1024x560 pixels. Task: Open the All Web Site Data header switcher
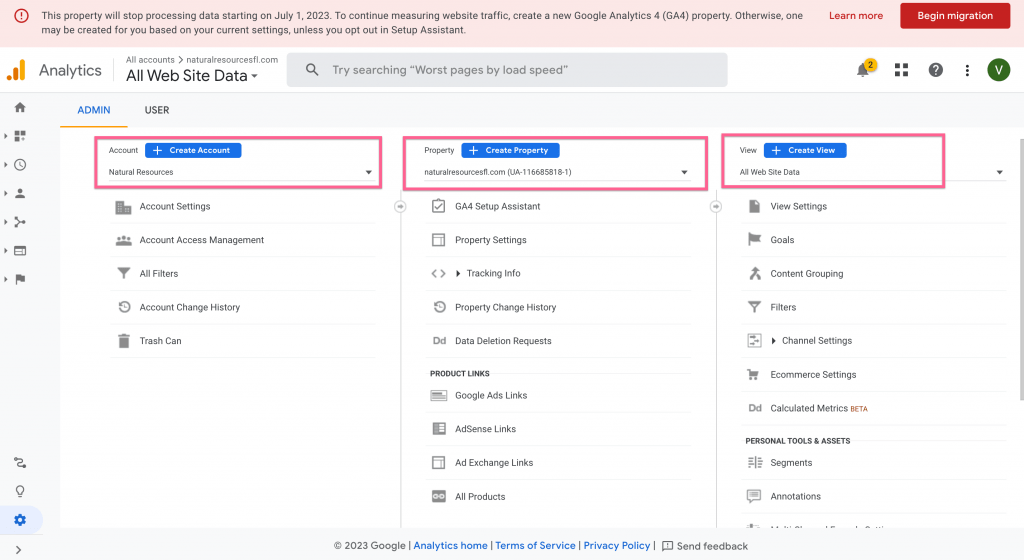click(x=192, y=76)
